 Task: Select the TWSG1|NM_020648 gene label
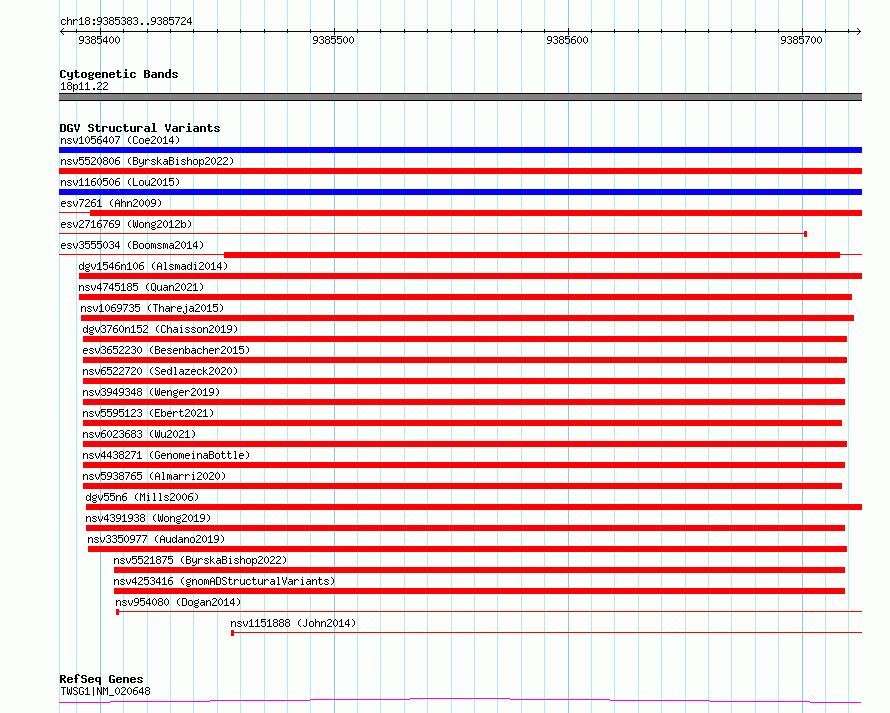105,691
